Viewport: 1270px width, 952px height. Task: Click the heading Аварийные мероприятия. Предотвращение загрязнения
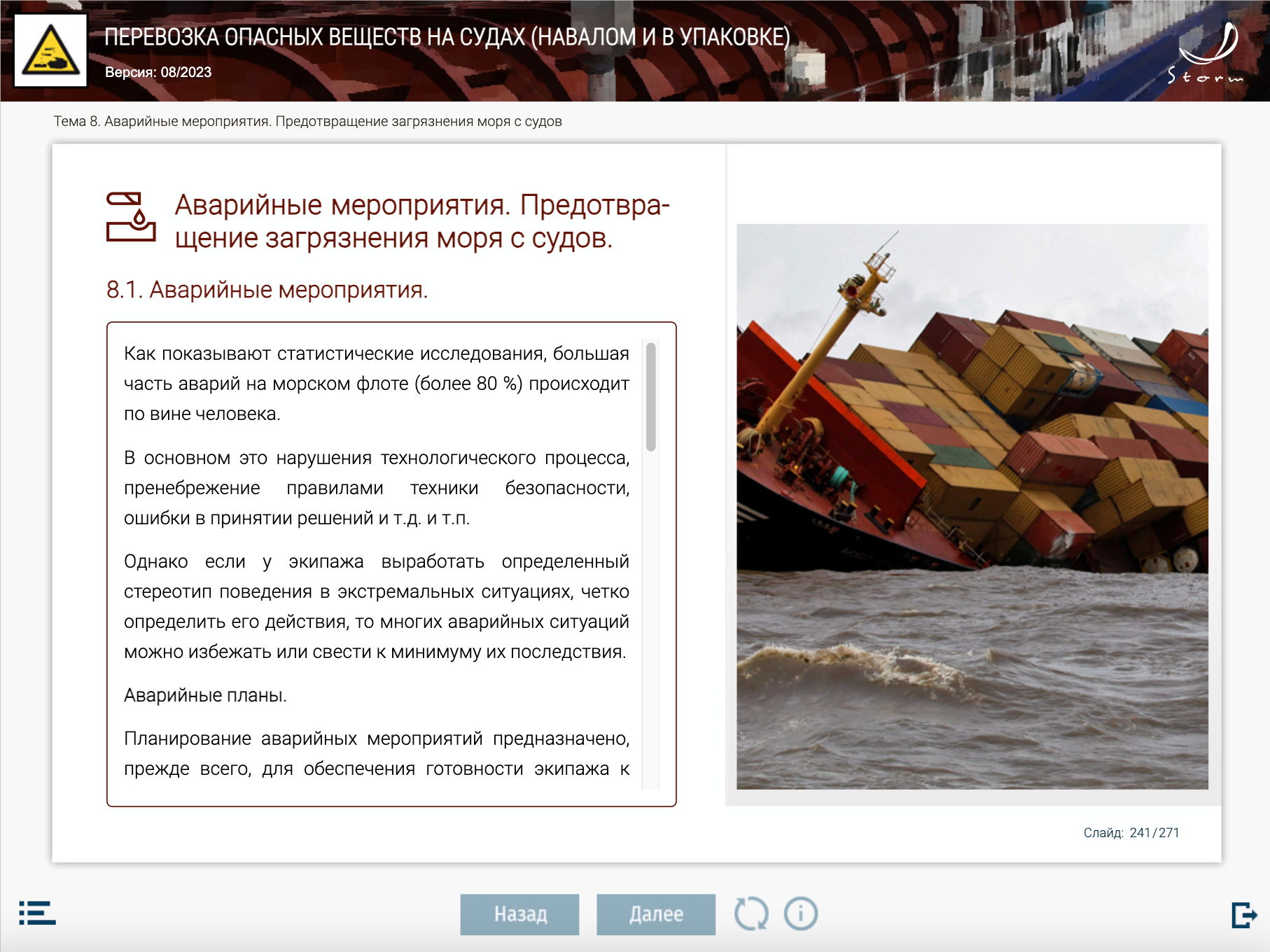pyautogui.click(x=422, y=221)
